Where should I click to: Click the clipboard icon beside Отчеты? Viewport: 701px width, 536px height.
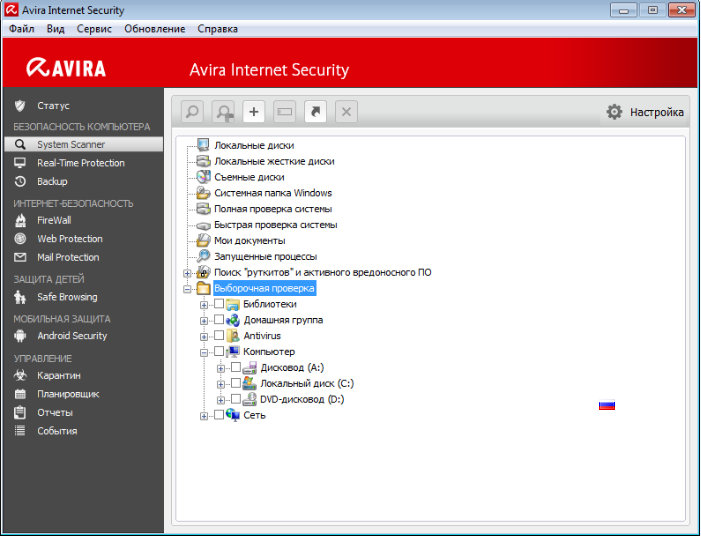[x=20, y=412]
